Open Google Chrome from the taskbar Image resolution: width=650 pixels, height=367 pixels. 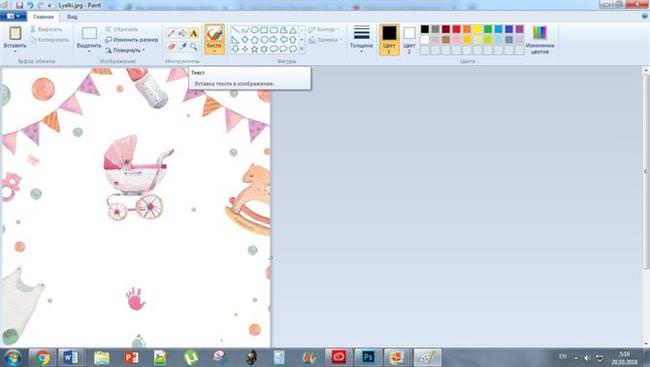click(x=43, y=357)
